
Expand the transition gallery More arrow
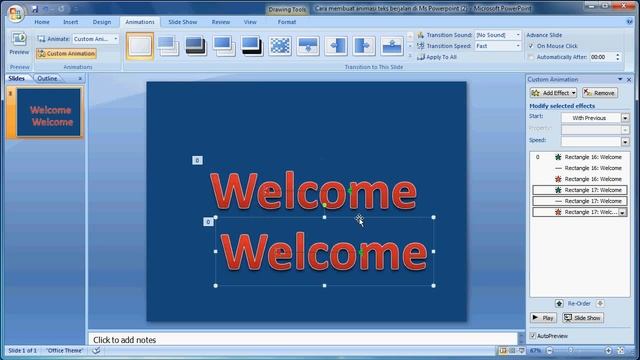tap(410, 56)
